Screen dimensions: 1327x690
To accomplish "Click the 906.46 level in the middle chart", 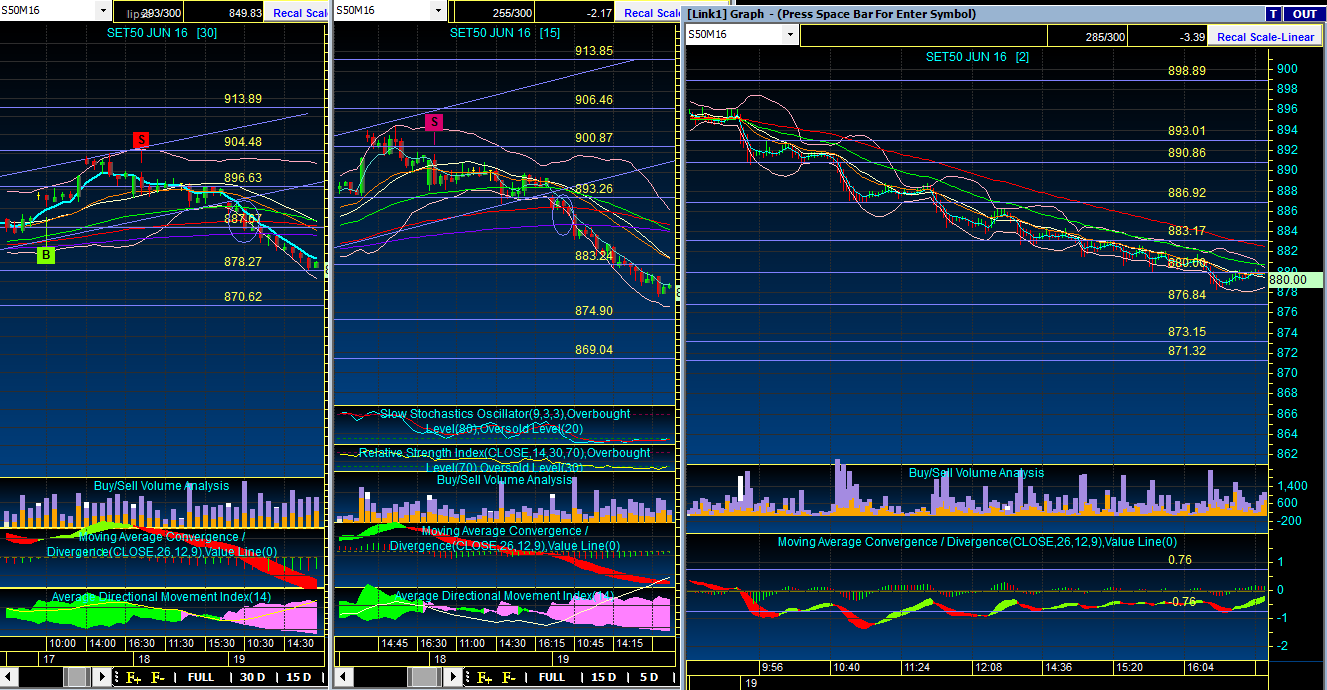I will [594, 100].
